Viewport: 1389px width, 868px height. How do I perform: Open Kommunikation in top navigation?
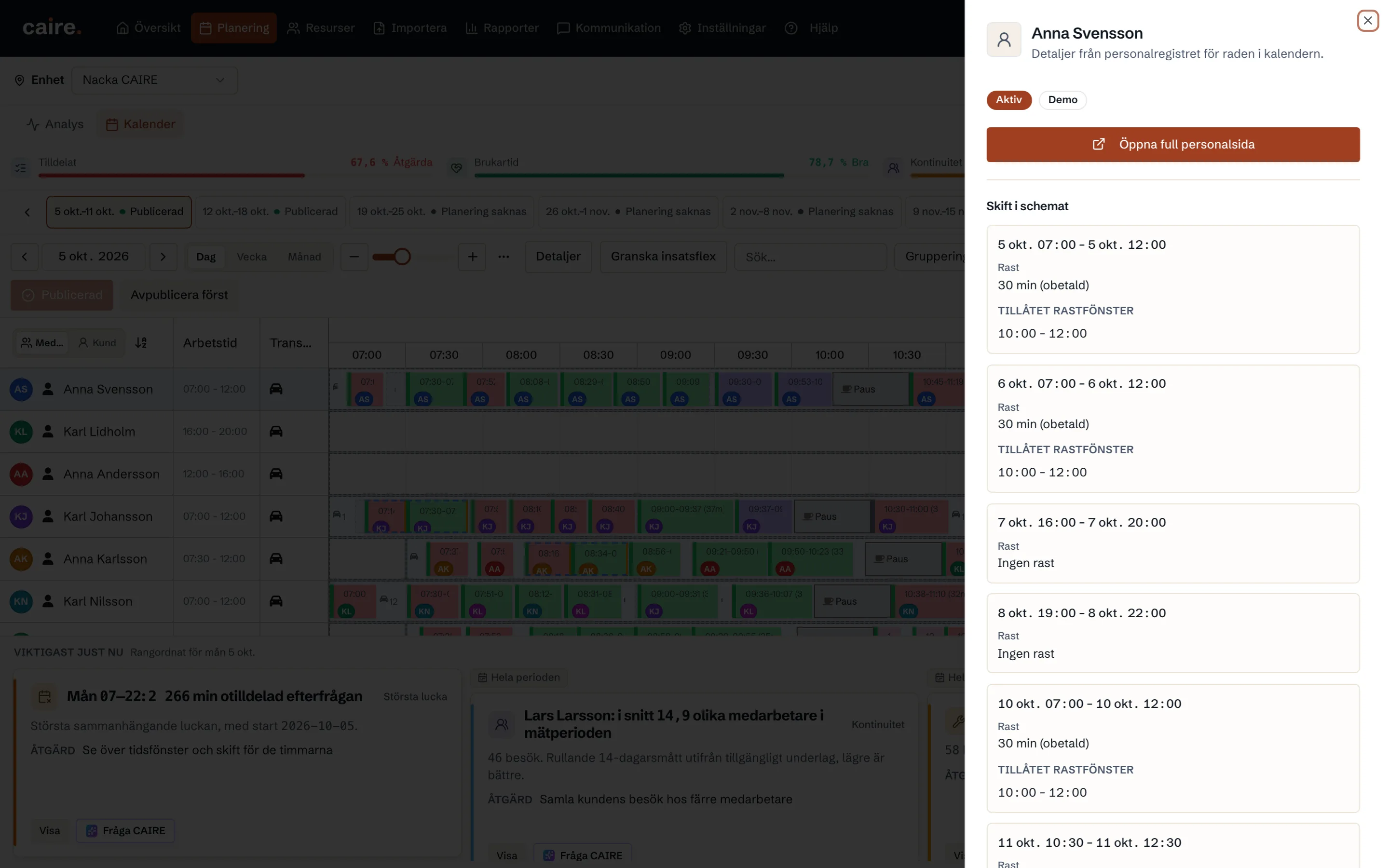609,28
